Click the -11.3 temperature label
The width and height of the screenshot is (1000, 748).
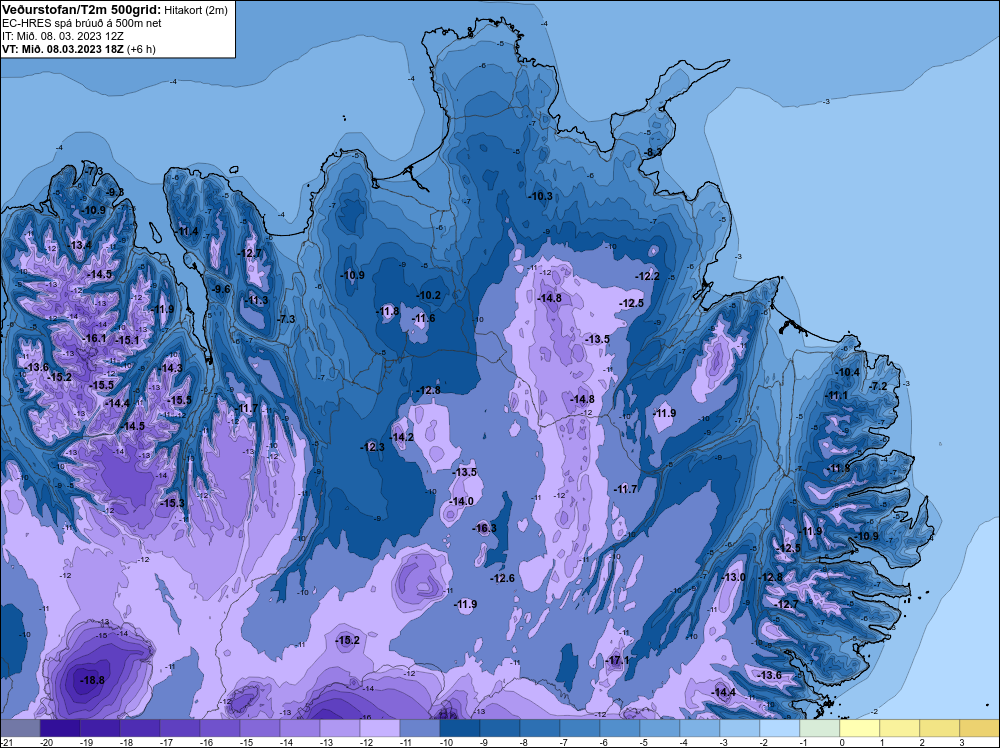256,300
